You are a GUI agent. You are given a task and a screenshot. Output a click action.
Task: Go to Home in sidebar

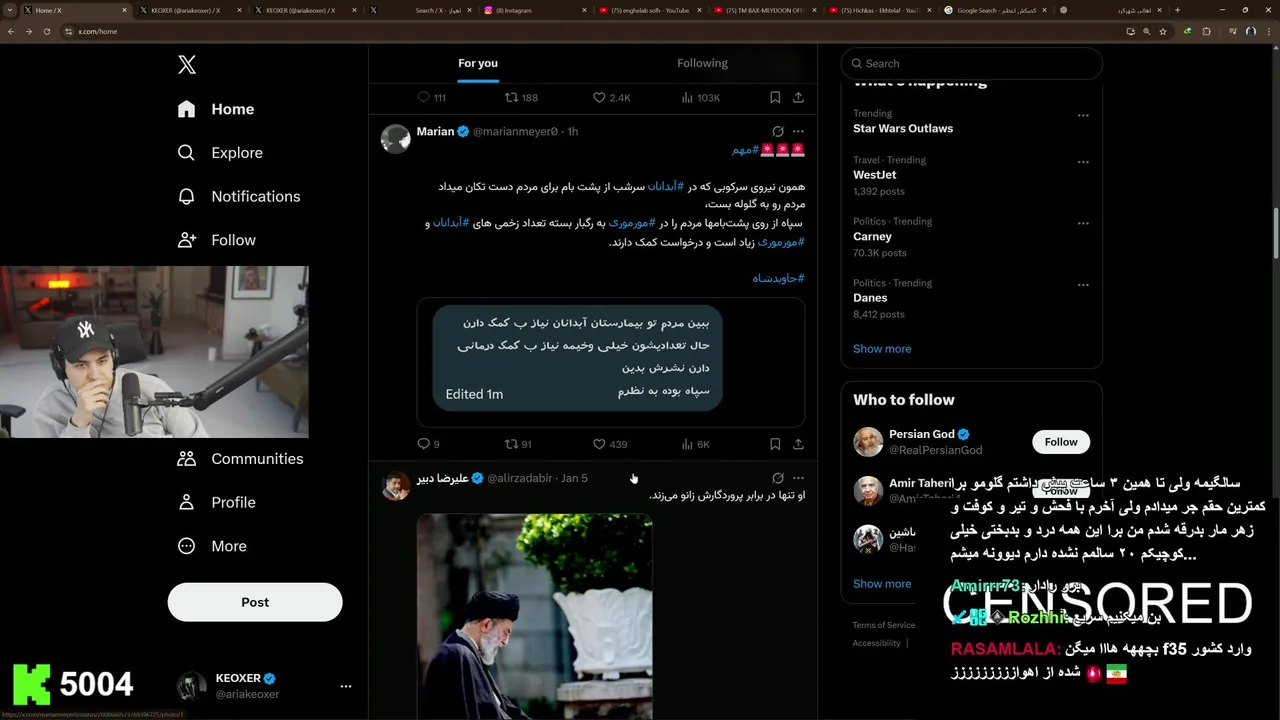coord(216,109)
